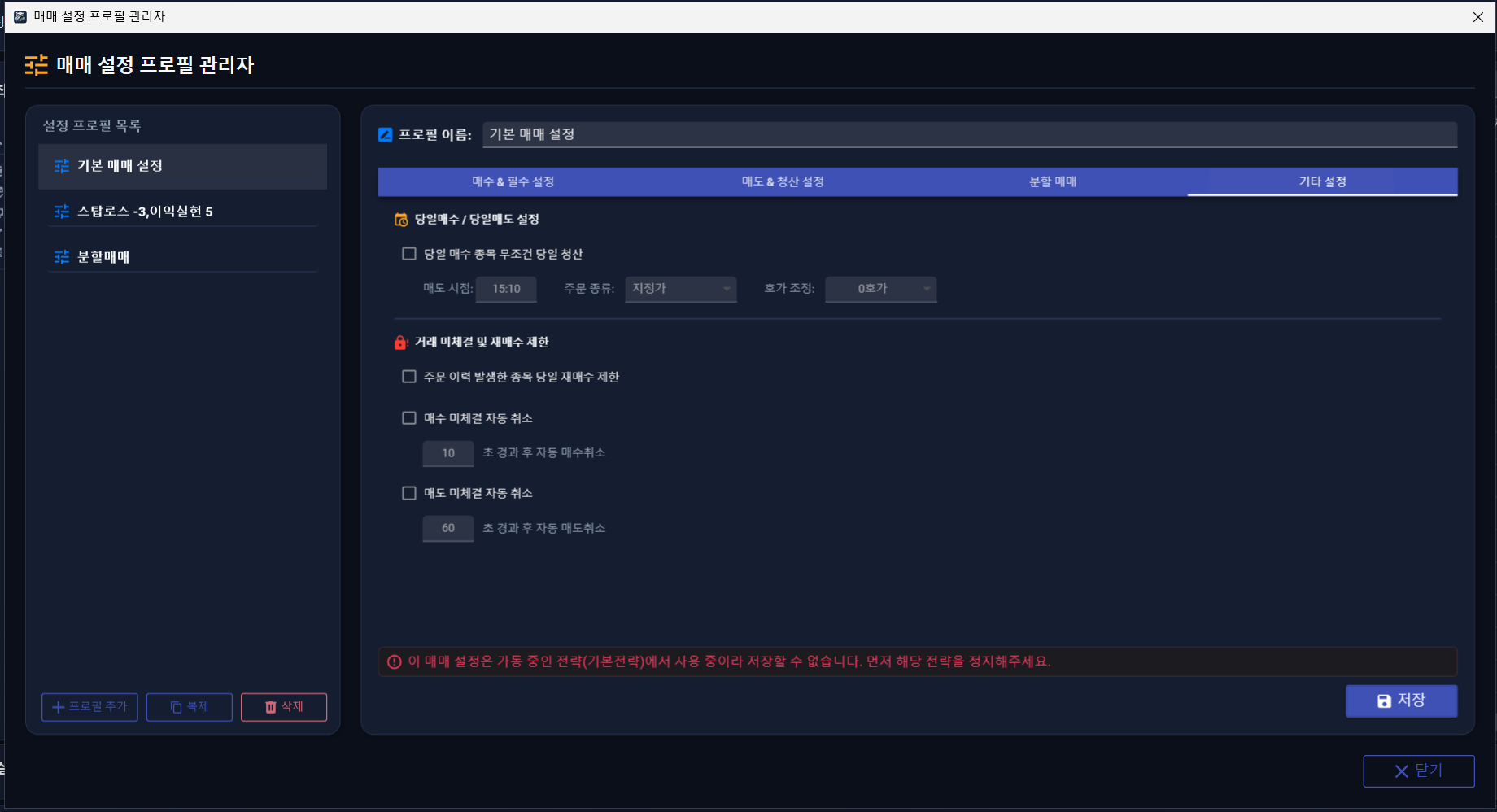Switch to 매수 & 필수 설정 tab
Screen dimensions: 1497x812
click(x=513, y=181)
